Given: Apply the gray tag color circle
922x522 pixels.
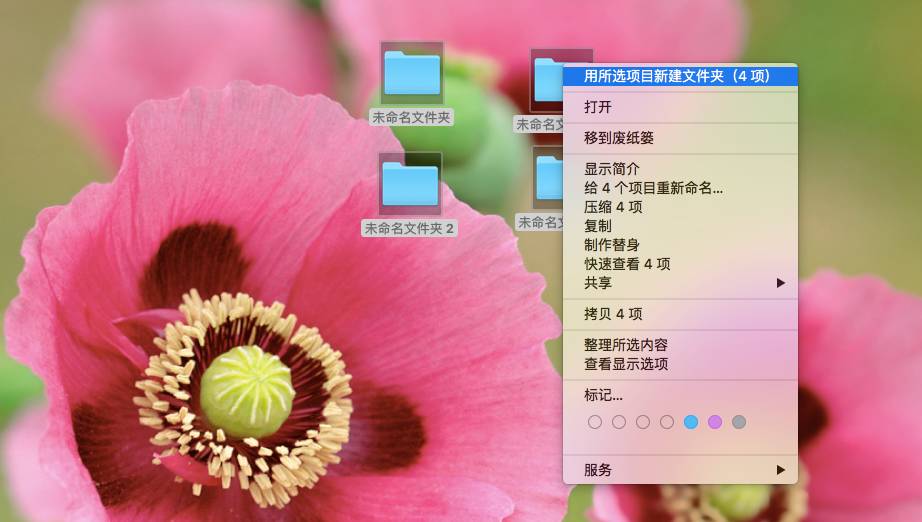Looking at the screenshot, I should (739, 421).
